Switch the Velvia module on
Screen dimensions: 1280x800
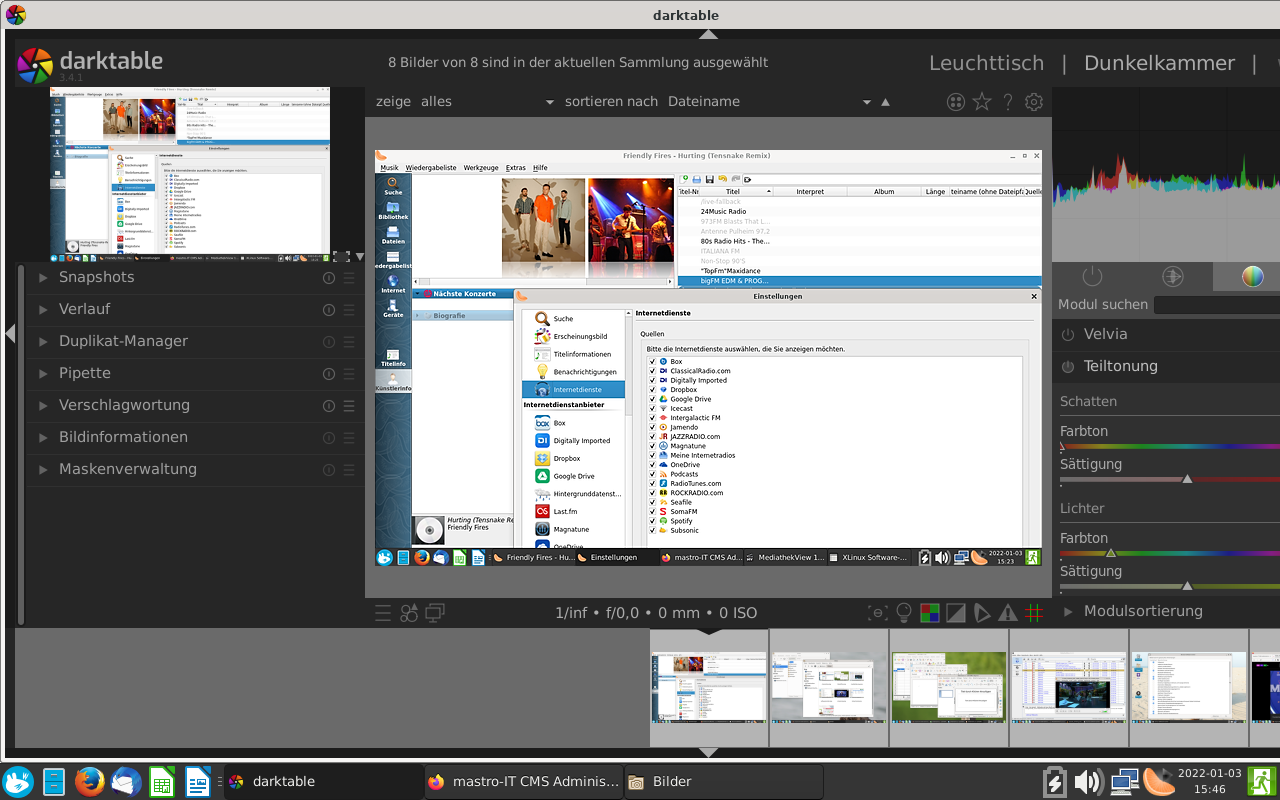click(x=1068, y=335)
